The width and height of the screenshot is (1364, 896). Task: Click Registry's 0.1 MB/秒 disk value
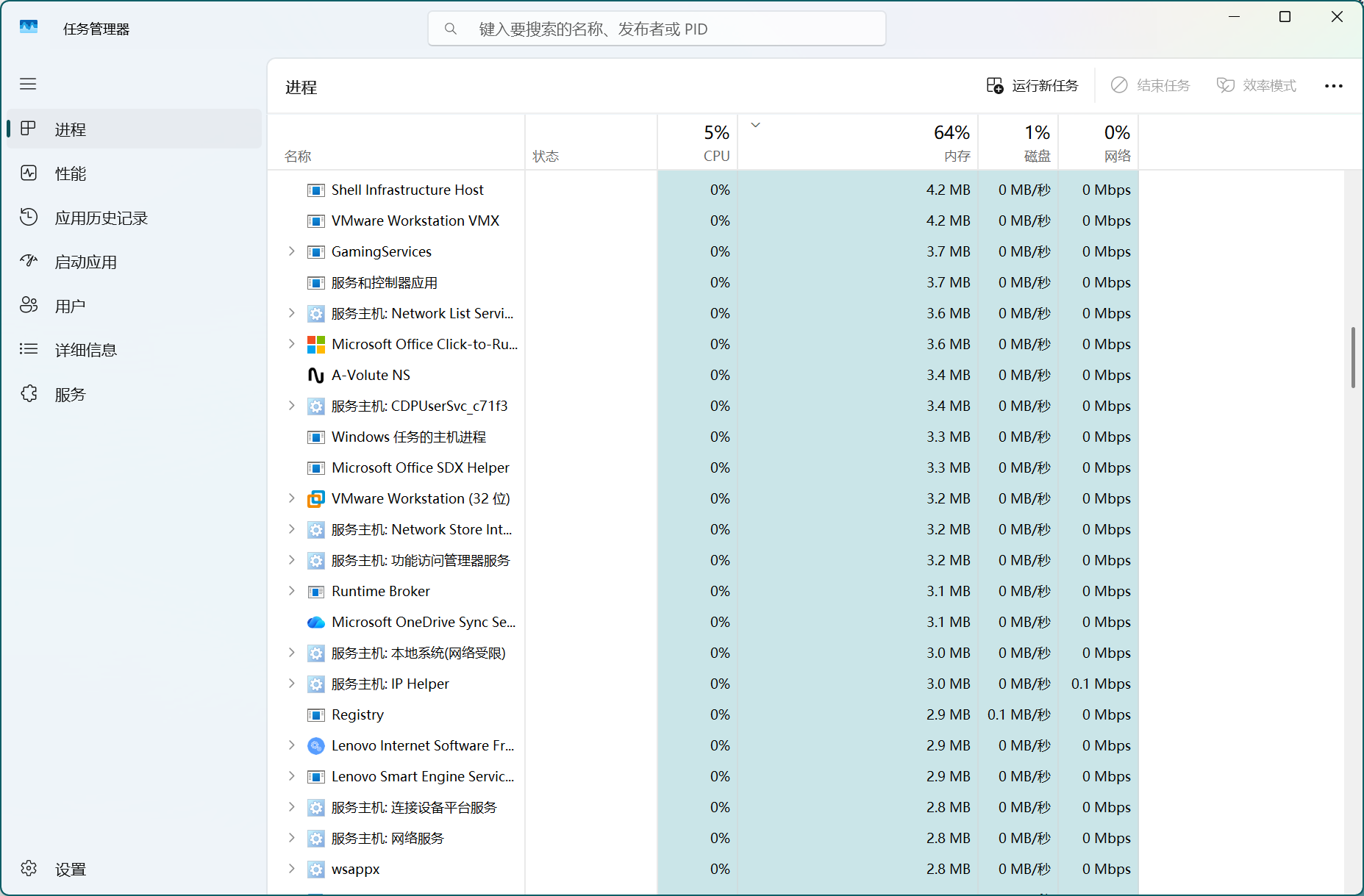point(1019,714)
